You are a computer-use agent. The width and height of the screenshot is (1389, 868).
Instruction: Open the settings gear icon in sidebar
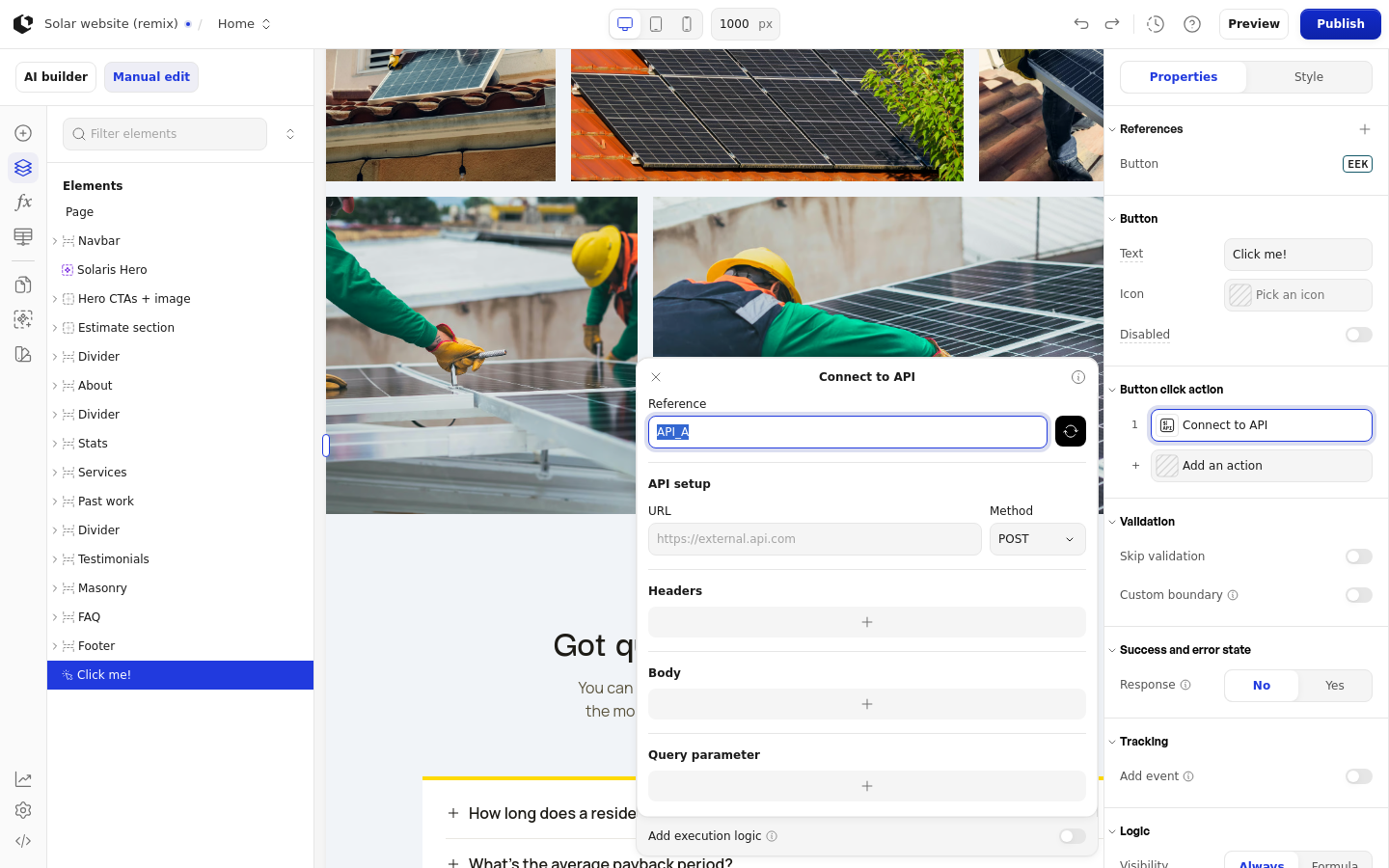pyautogui.click(x=23, y=810)
